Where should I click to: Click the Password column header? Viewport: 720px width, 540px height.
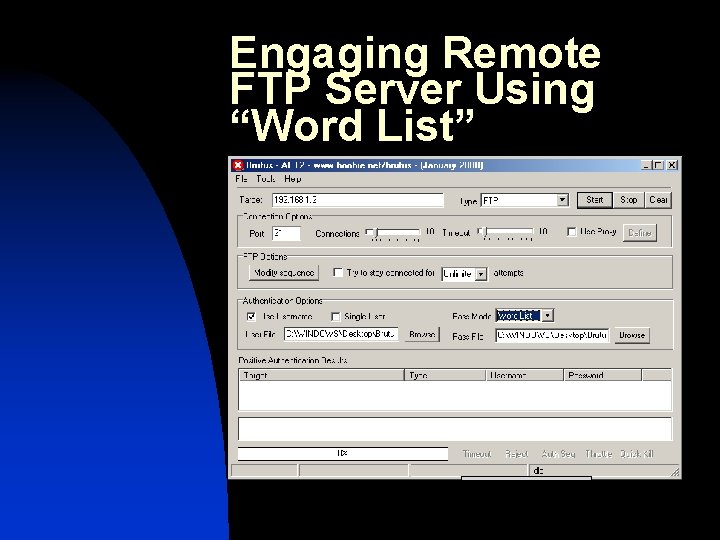tap(602, 375)
